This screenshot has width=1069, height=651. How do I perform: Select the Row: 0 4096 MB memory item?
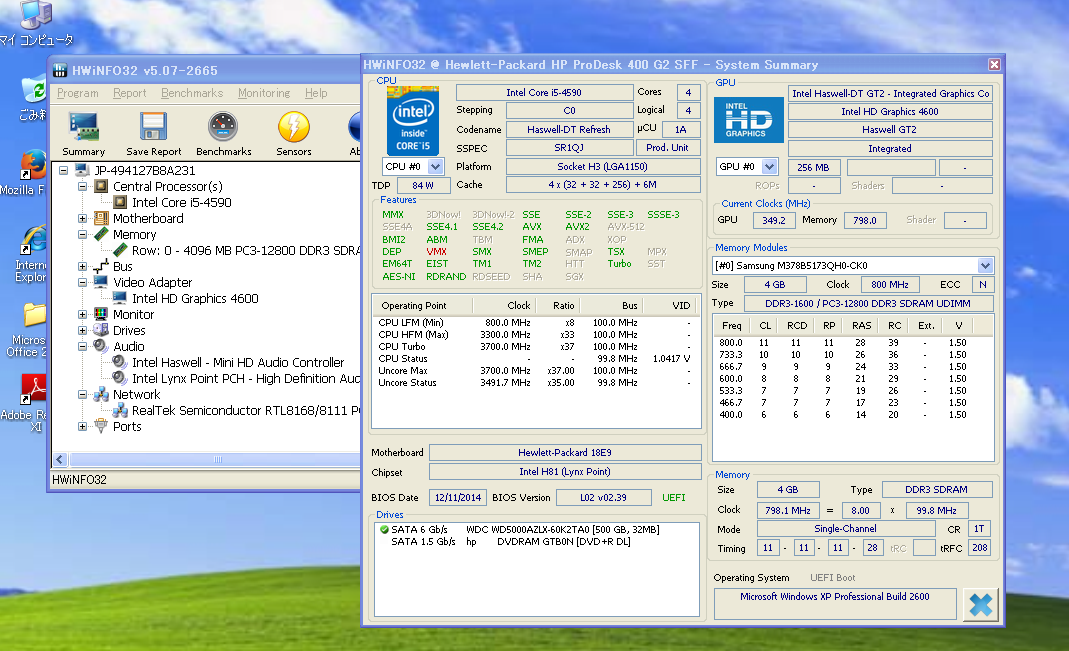245,250
